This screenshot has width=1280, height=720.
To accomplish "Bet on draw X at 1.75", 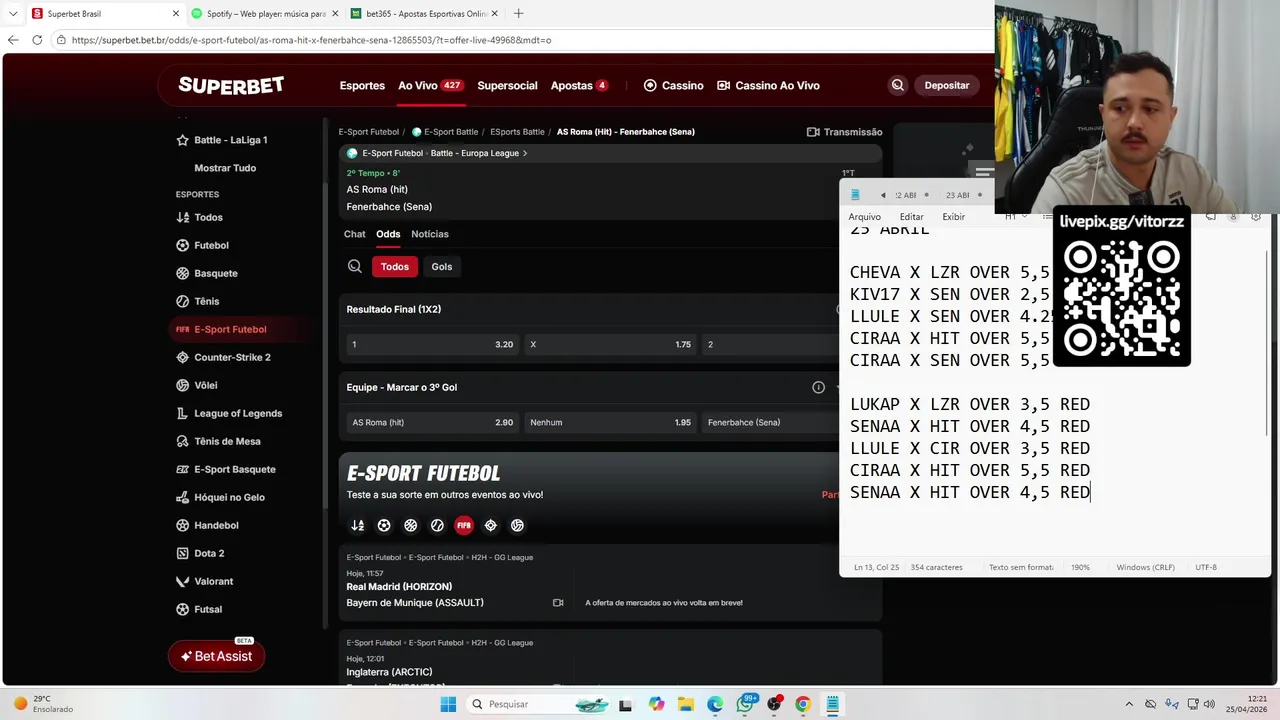I will tap(610, 344).
